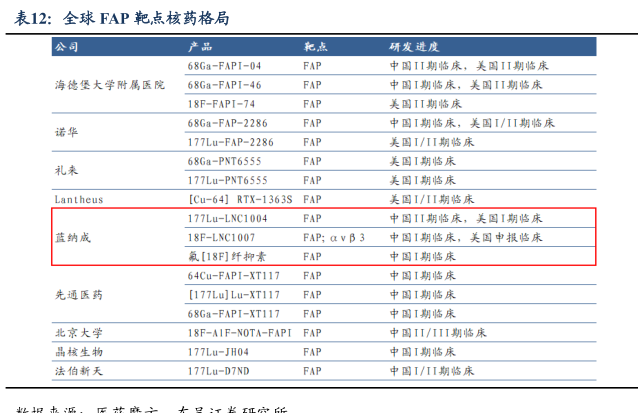Select the 18F-LNC1007 product cell
638x413 pixels.
(221, 238)
